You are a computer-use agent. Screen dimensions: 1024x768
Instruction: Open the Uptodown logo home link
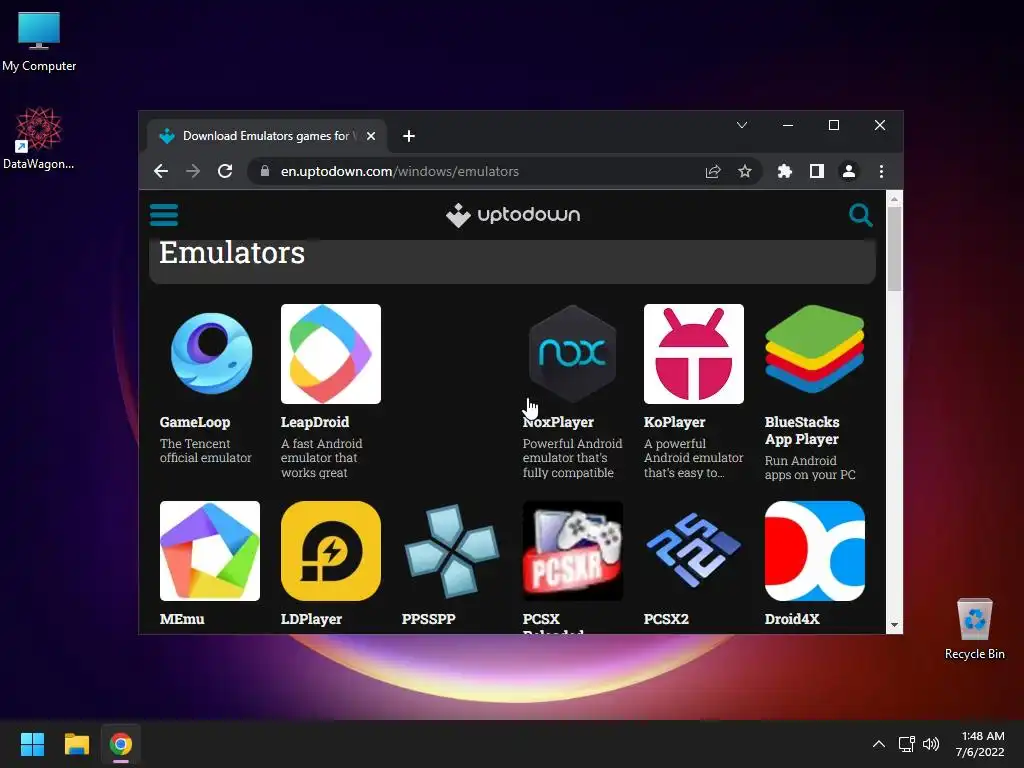(x=513, y=215)
